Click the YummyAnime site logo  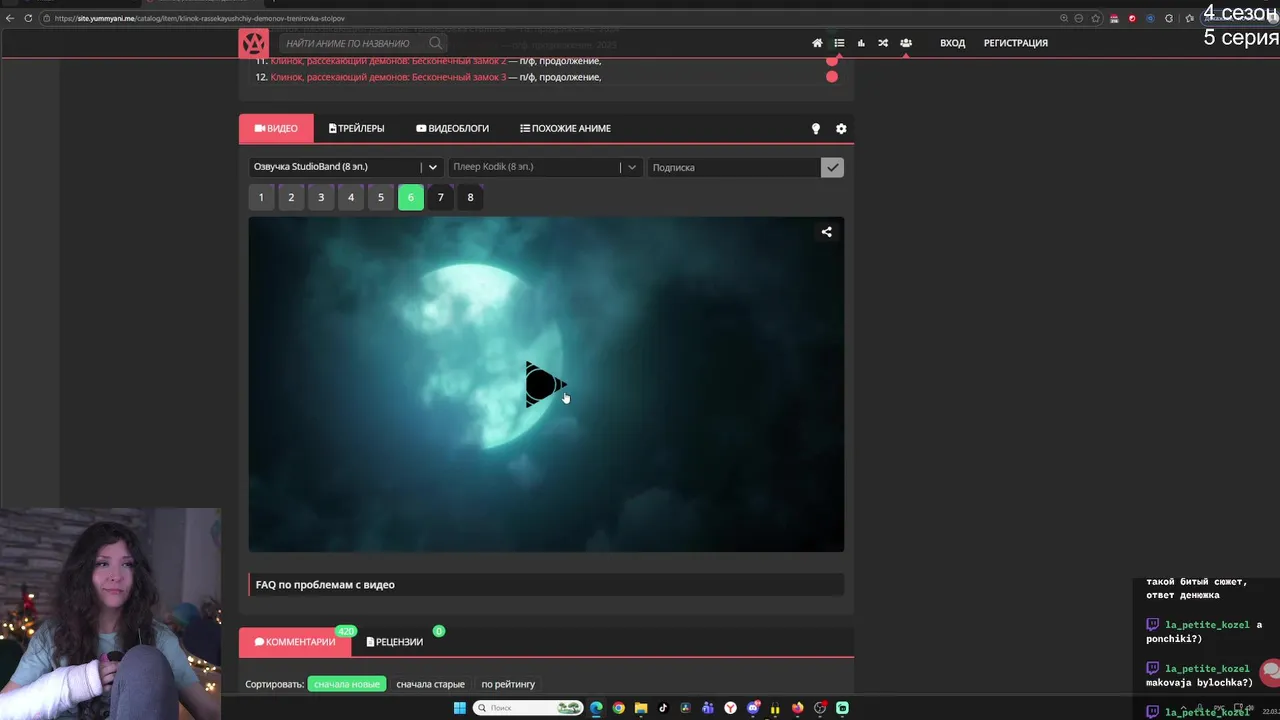click(254, 43)
